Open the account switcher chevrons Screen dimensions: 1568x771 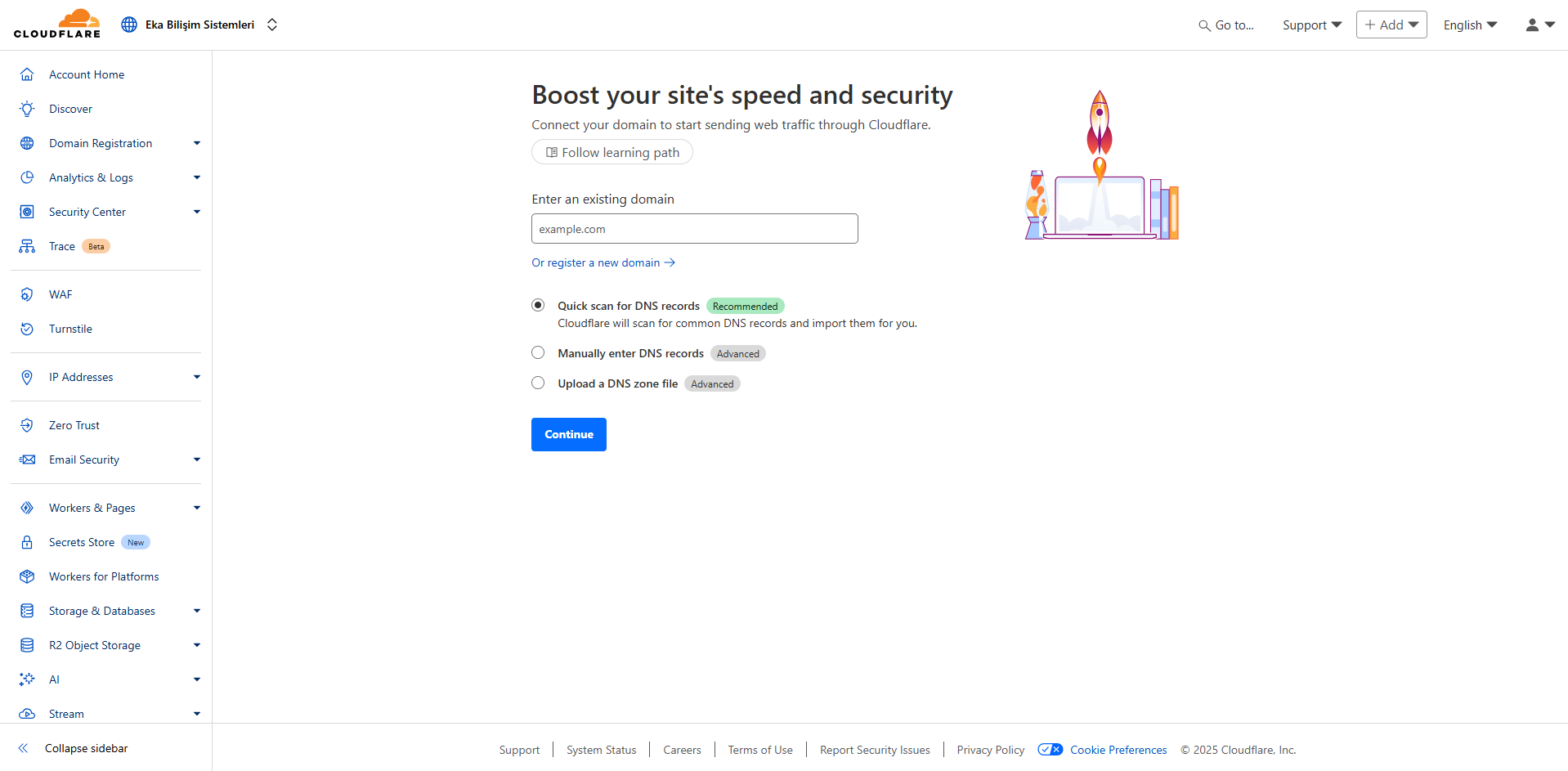click(x=272, y=25)
